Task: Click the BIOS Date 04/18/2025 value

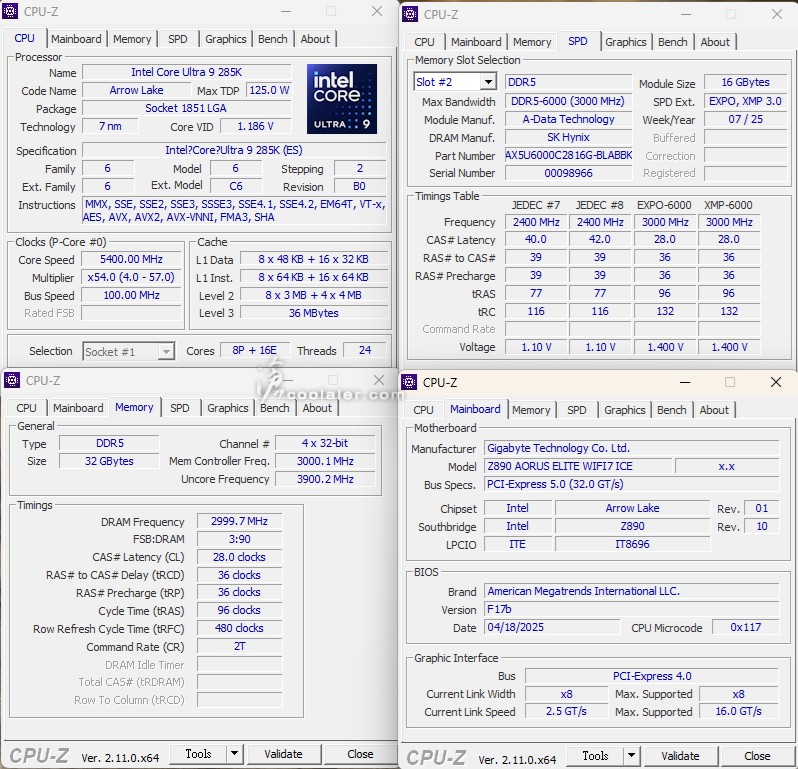Action: [552, 626]
